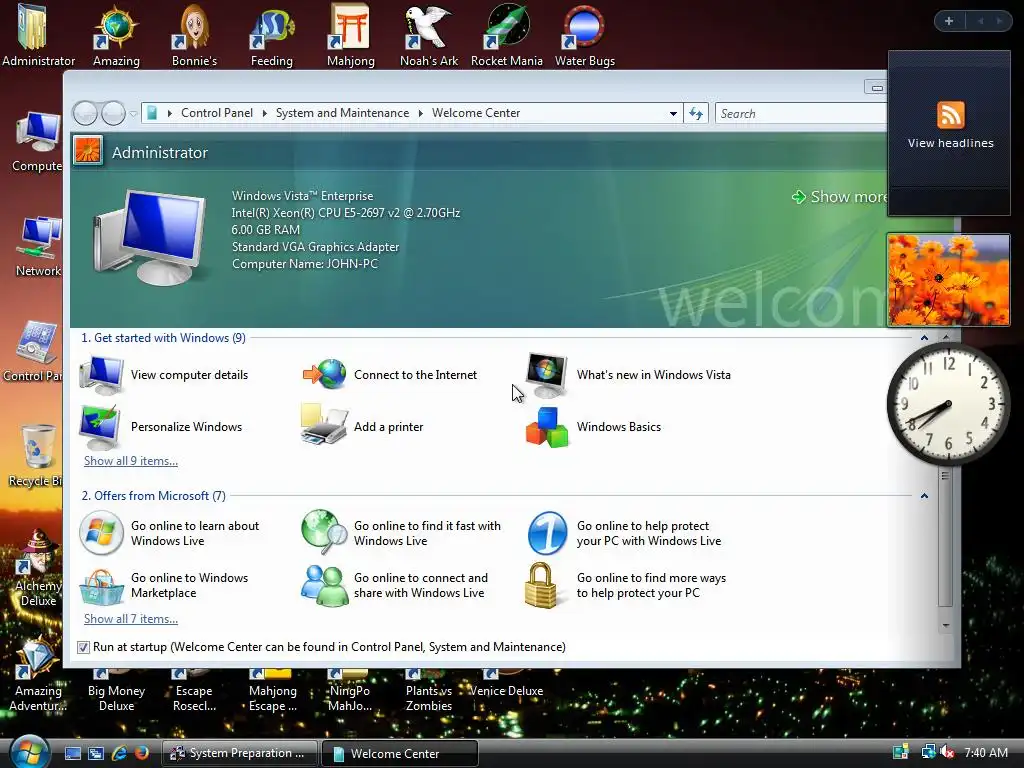Click the analog clock gadget
The image size is (1024, 768).
pos(948,404)
